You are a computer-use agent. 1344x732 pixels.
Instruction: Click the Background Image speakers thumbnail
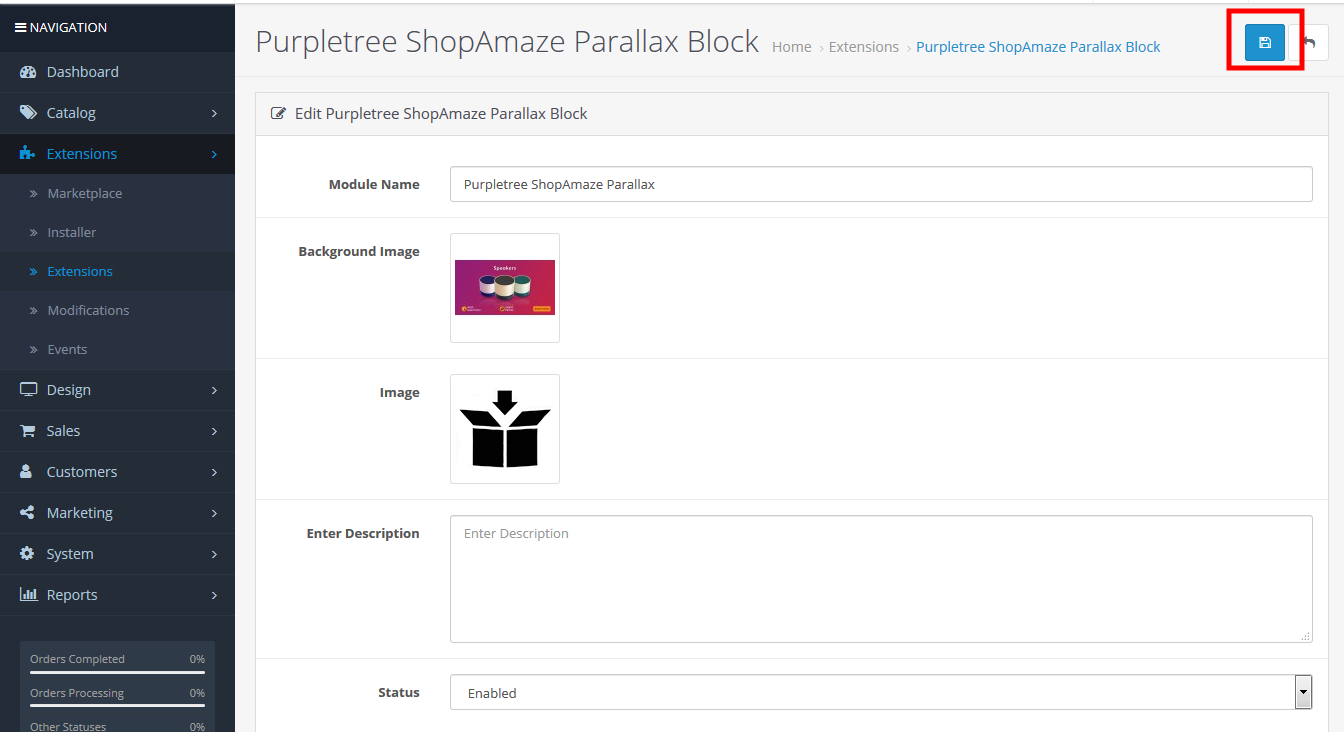pyautogui.click(x=505, y=288)
